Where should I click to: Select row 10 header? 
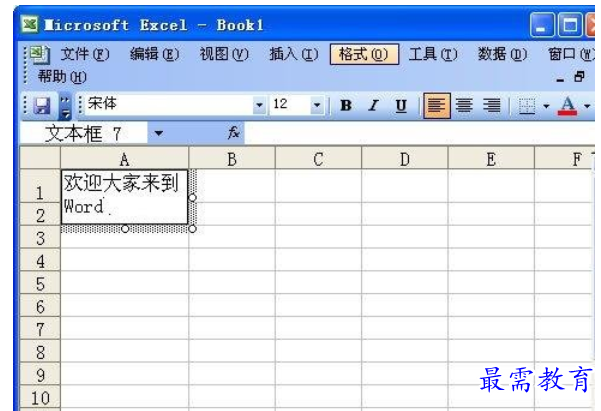tap(40, 398)
